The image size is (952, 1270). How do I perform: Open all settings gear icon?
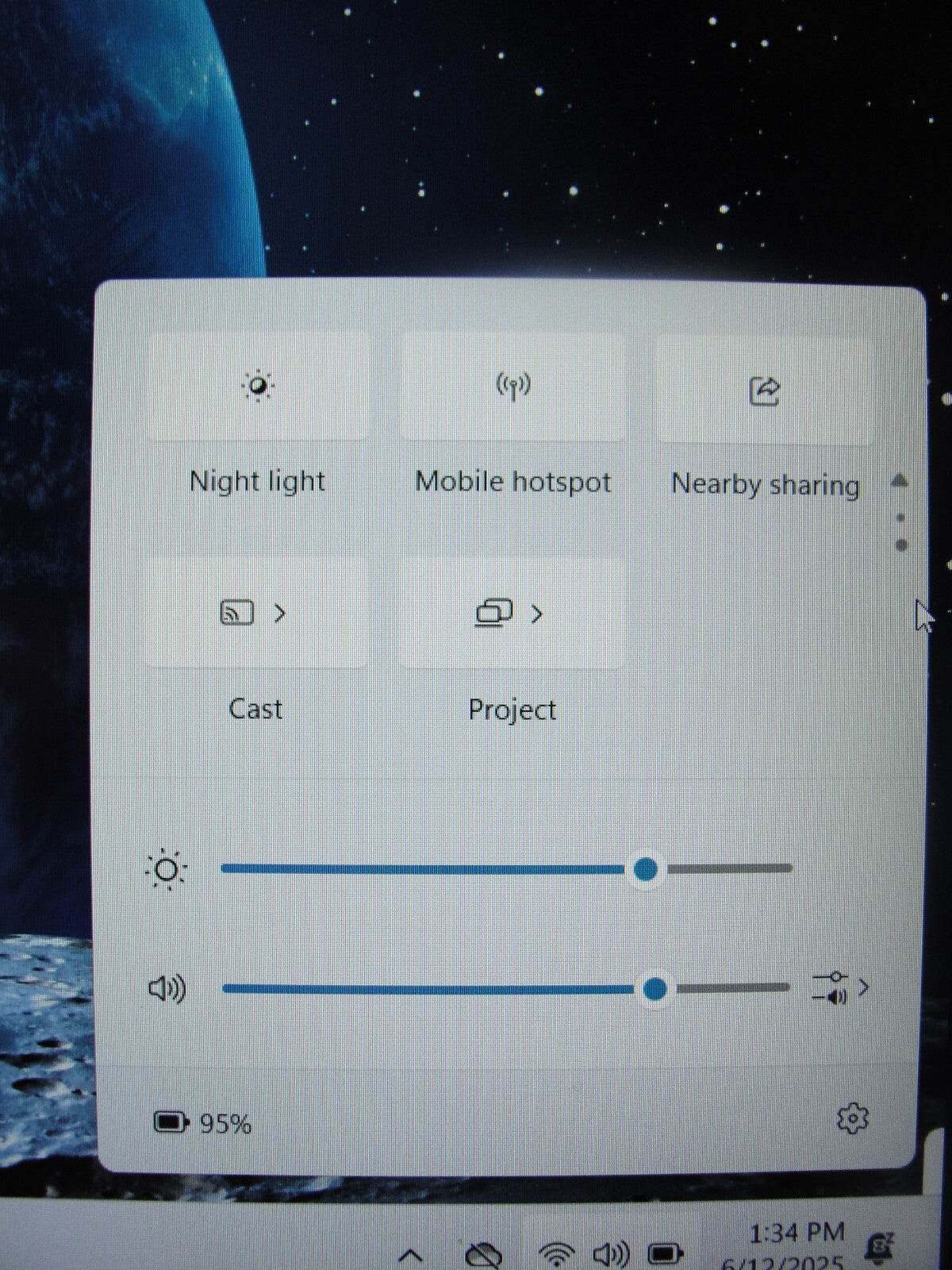pos(853,1118)
